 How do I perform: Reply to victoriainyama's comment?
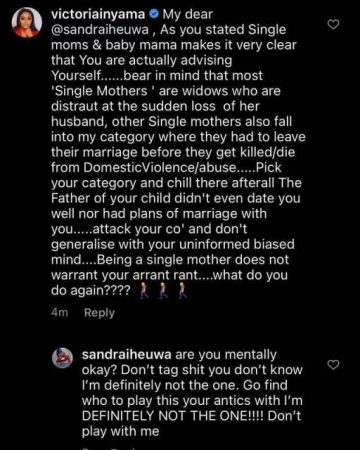(x=99, y=313)
